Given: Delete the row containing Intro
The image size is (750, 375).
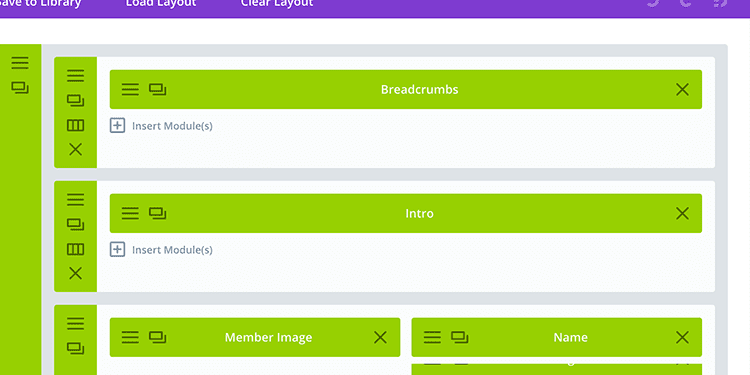Looking at the screenshot, I should (x=75, y=274).
